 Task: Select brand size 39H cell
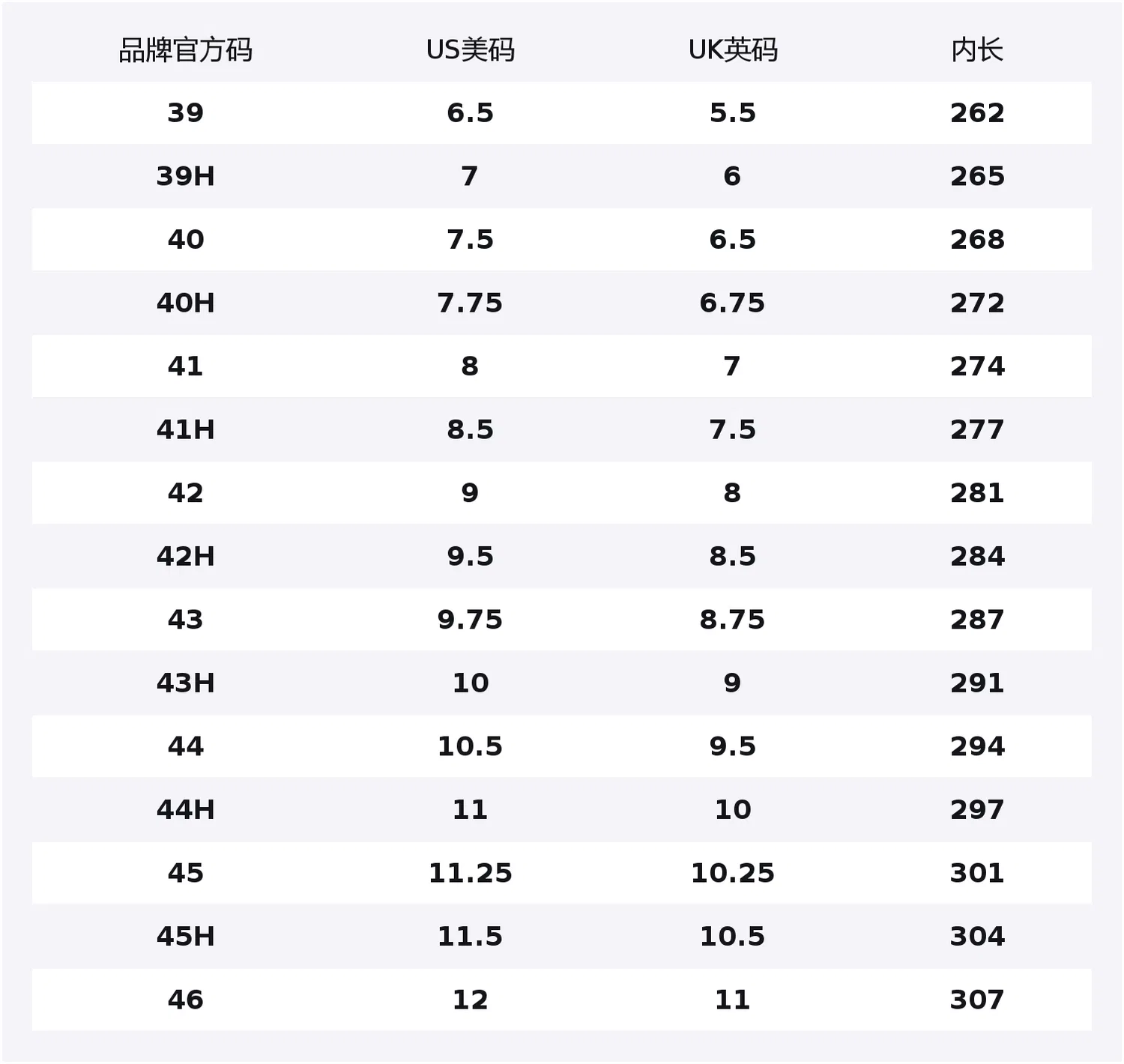click(185, 176)
